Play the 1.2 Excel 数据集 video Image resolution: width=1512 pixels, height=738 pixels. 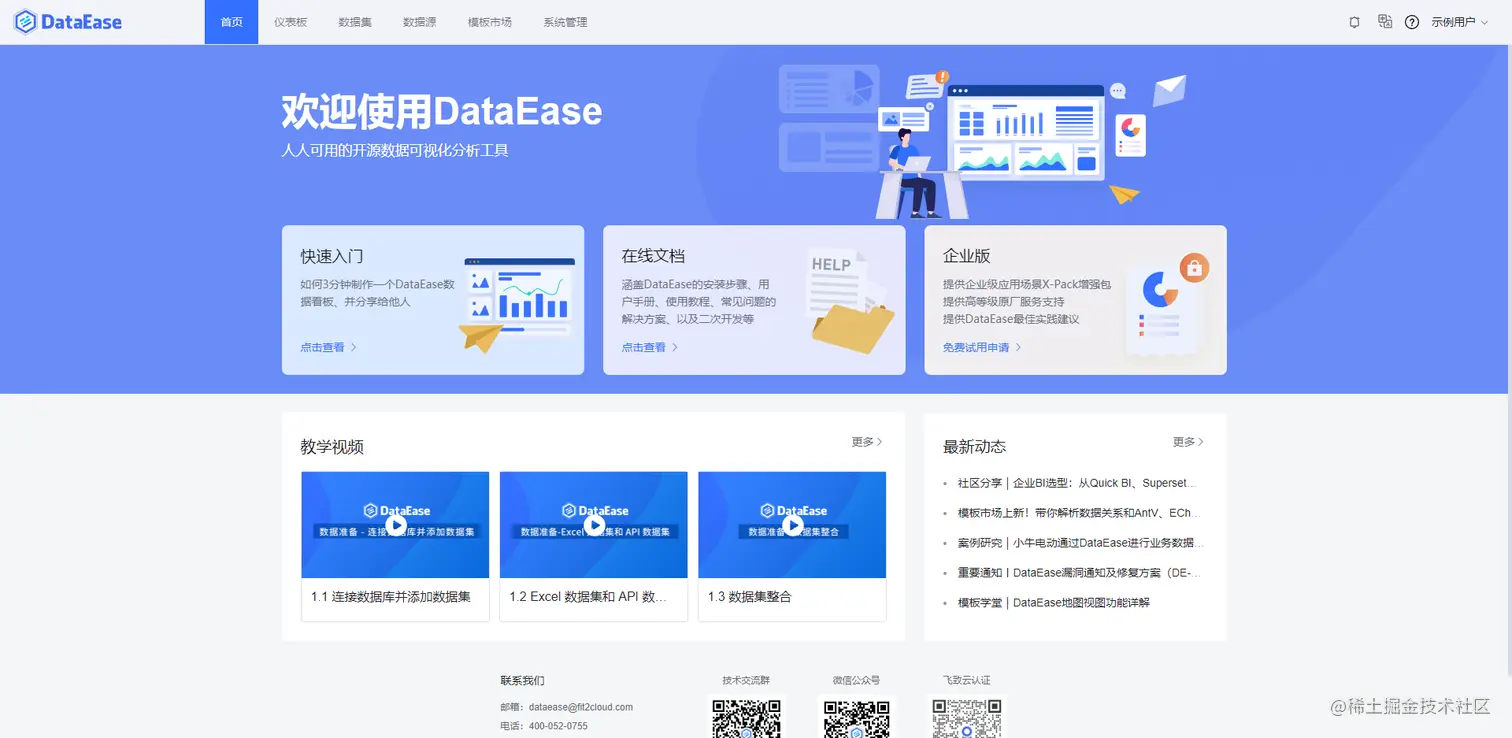tap(594, 524)
